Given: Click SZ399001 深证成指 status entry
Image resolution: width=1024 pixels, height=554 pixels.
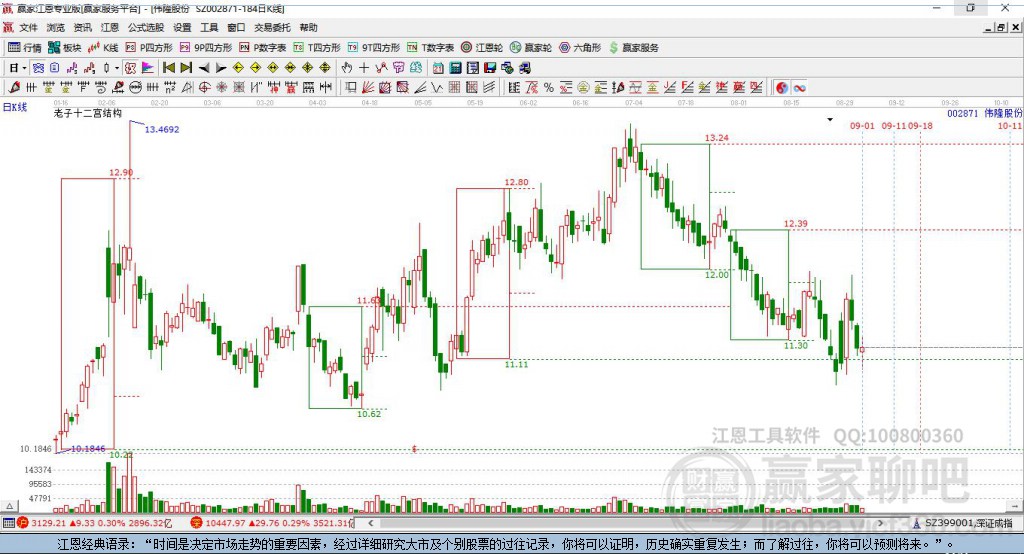Looking at the screenshot, I should click(x=963, y=523).
